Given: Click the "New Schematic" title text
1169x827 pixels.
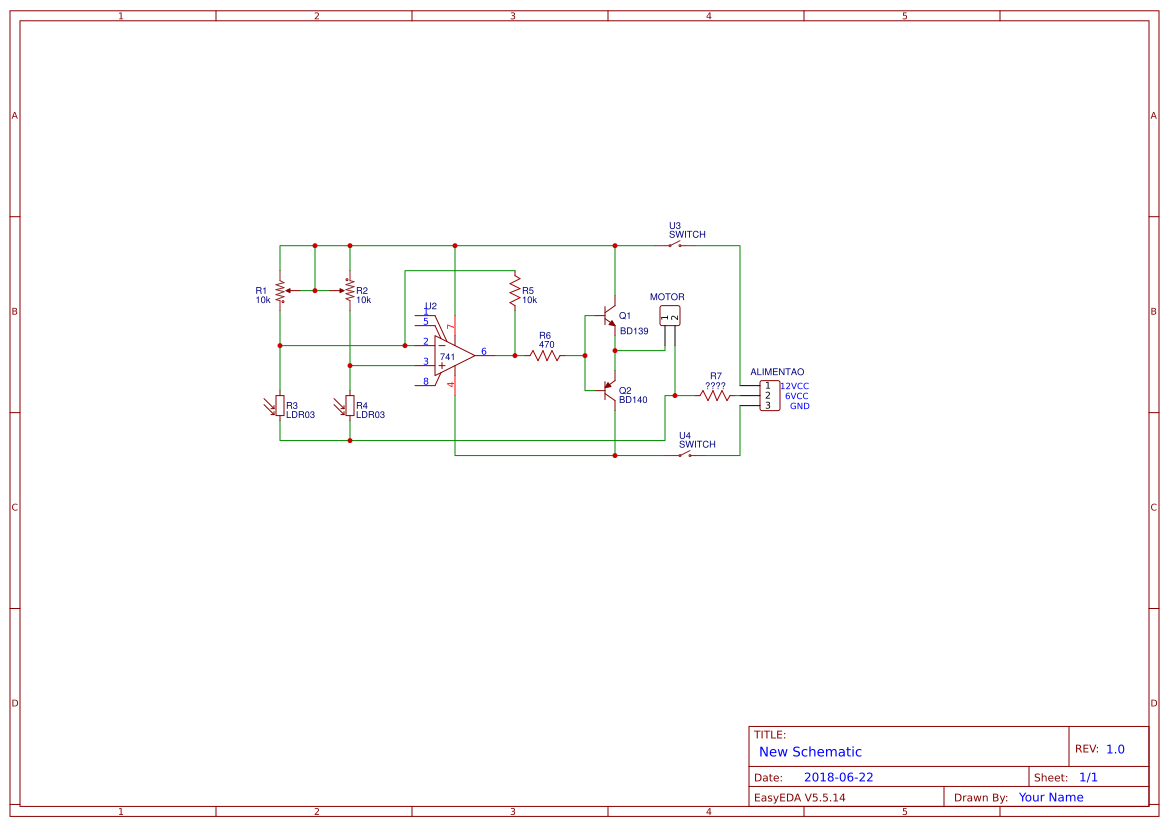Looking at the screenshot, I should click(810, 752).
